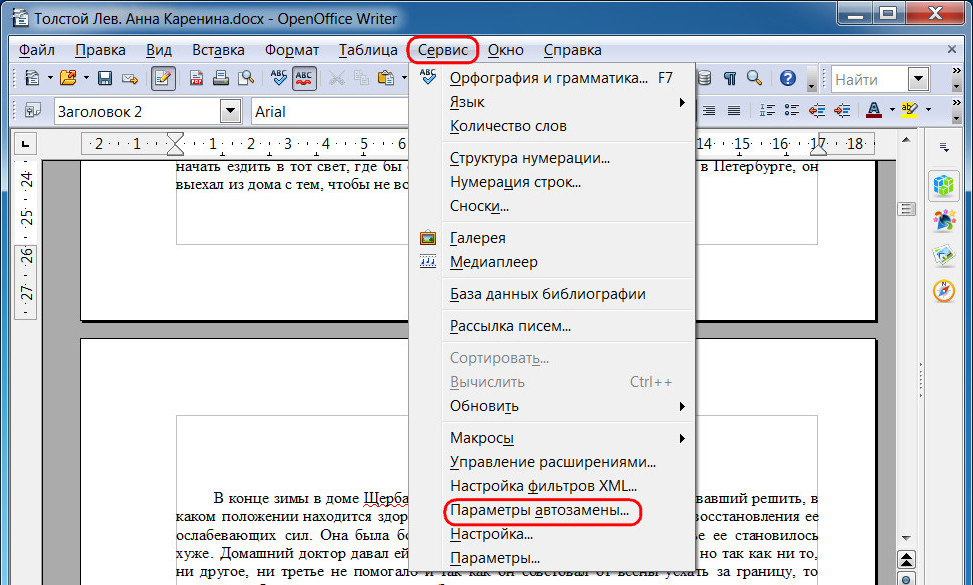Viewport: 973px width, 585px height.
Task: Open Управление расширениями menu item
Action: tap(552, 462)
